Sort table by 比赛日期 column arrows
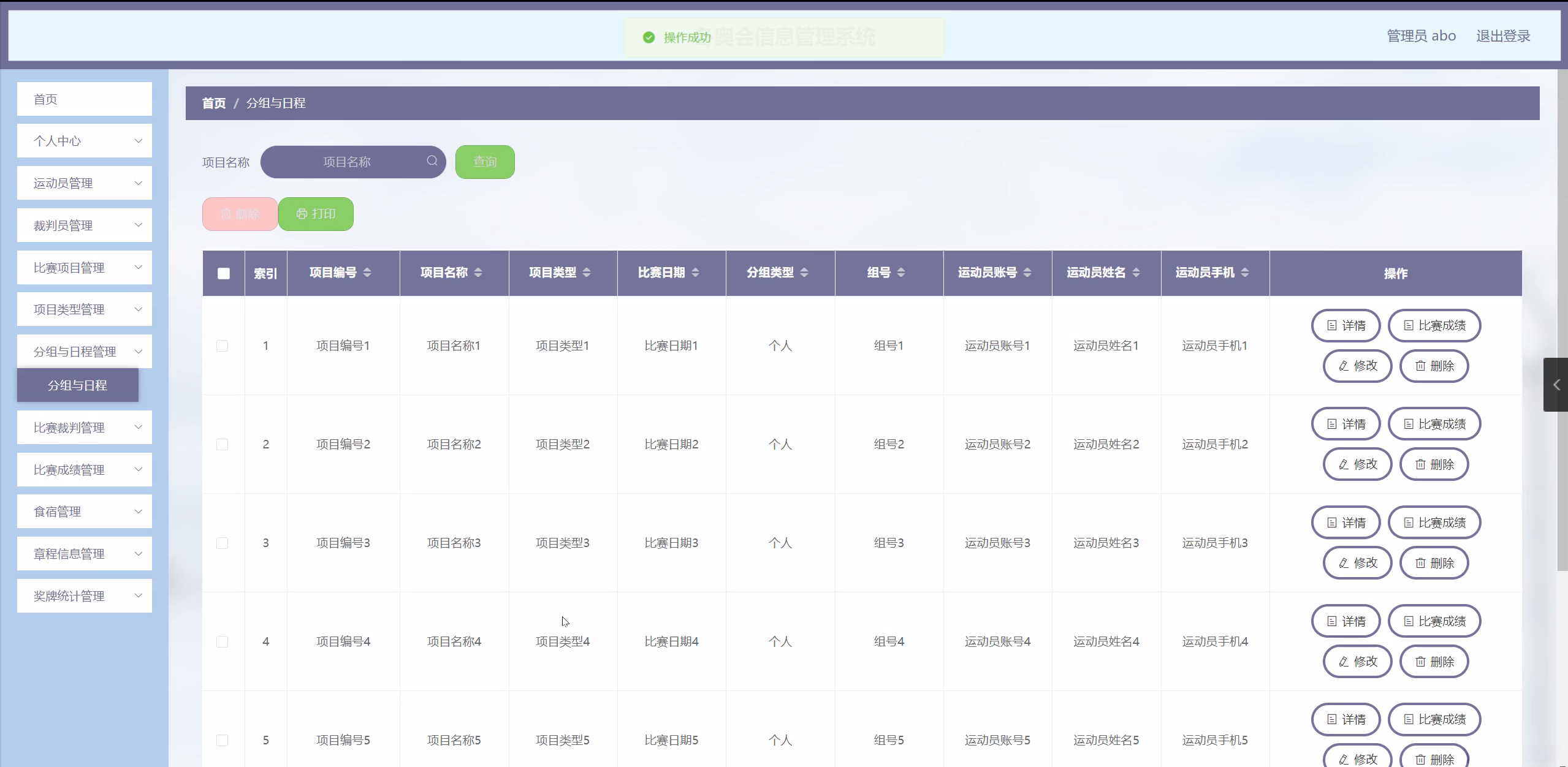This screenshot has height=767, width=1568. [695, 273]
